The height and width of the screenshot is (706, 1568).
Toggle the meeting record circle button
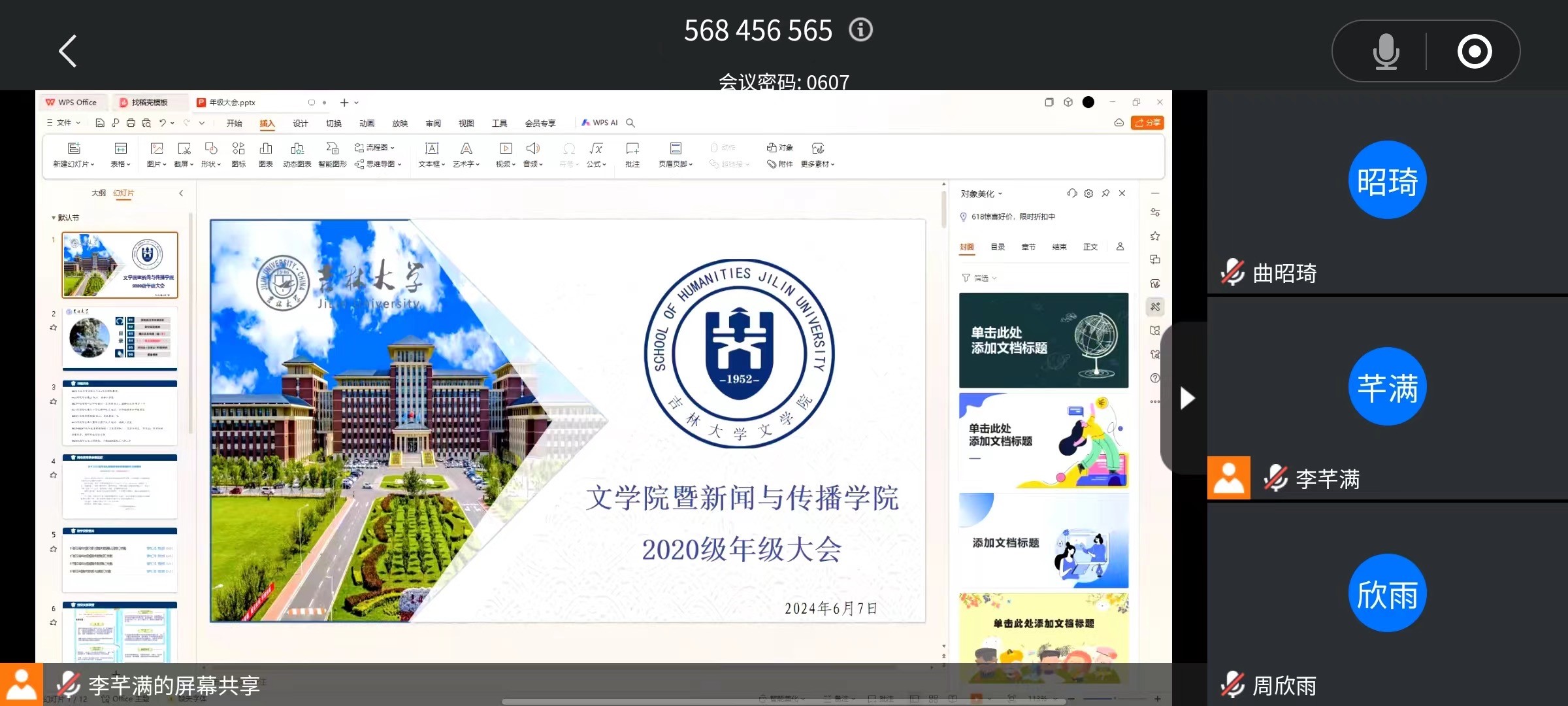point(1474,52)
